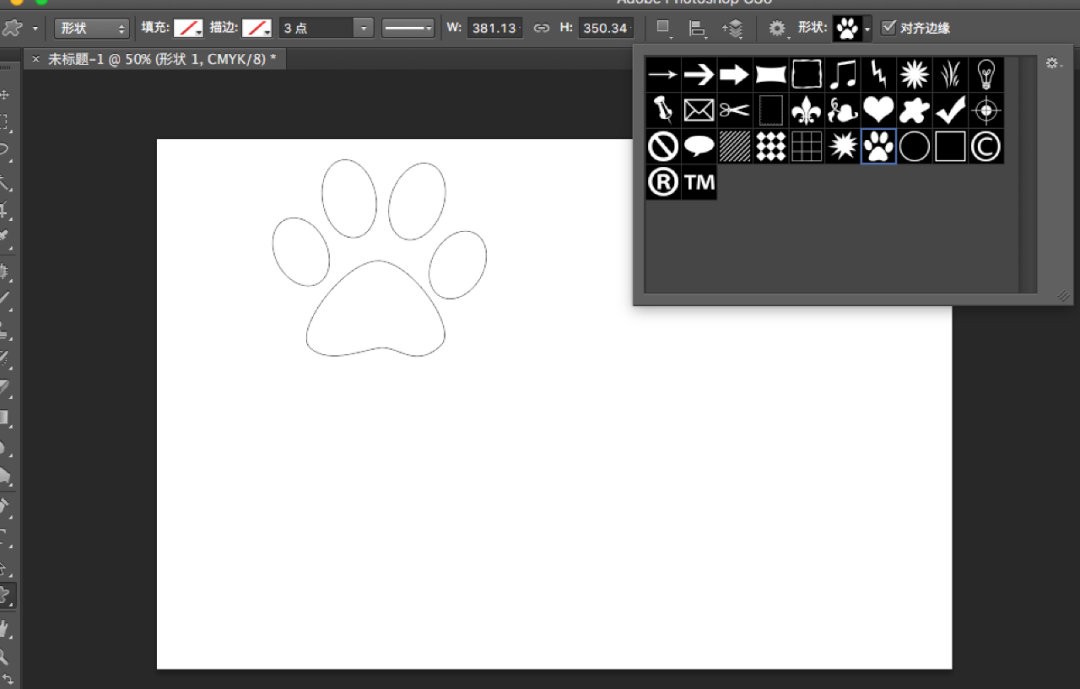
Task: Select the heart shape in the picker
Action: click(x=878, y=110)
